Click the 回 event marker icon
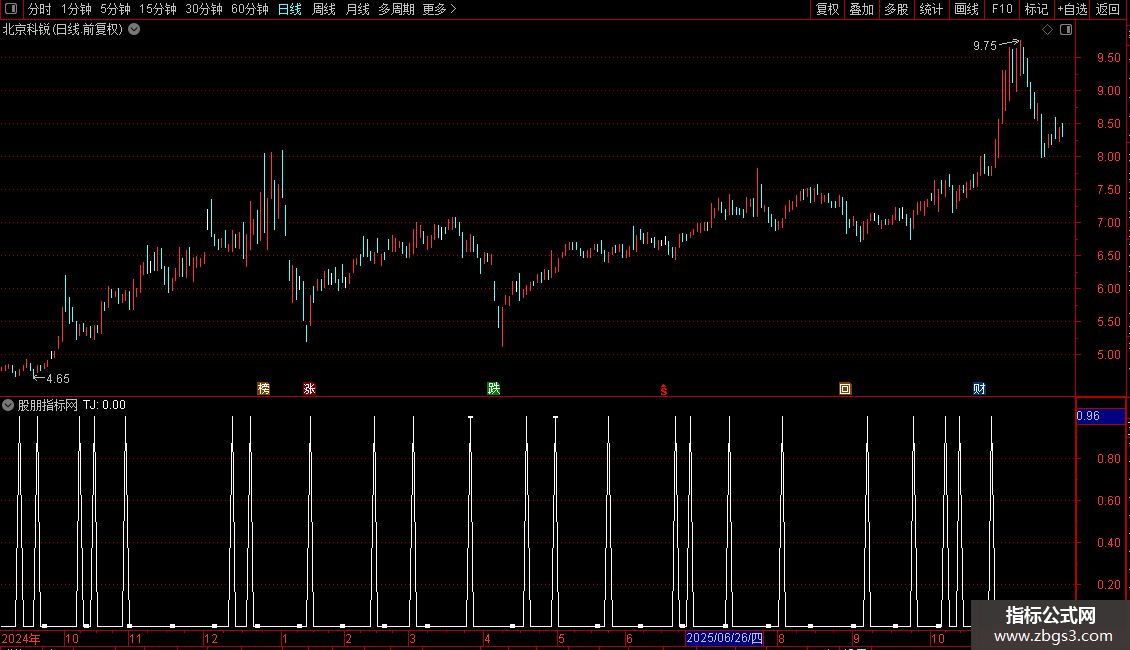1130x650 pixels. [845, 388]
